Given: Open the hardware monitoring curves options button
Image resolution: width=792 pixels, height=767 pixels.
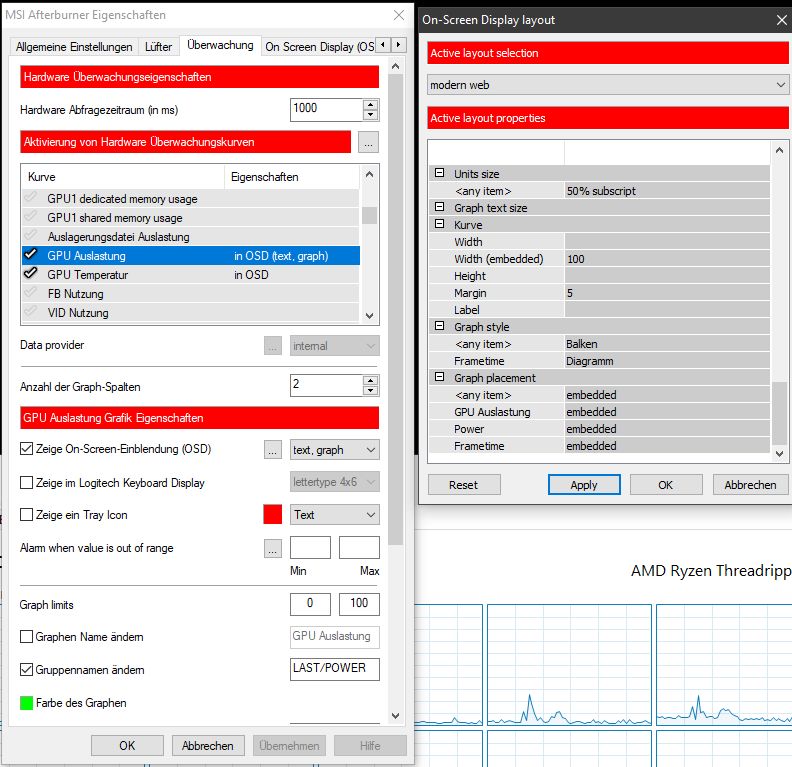Looking at the screenshot, I should tap(368, 142).
